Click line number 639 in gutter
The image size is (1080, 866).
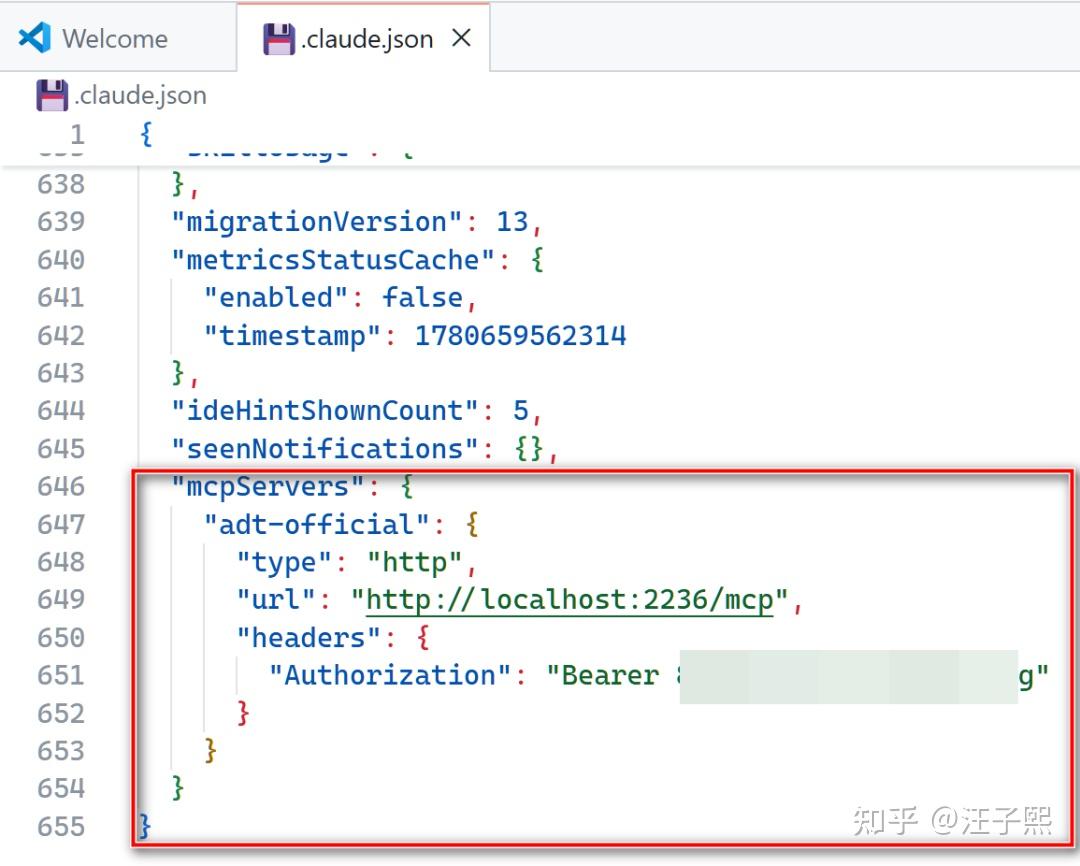coord(61,222)
